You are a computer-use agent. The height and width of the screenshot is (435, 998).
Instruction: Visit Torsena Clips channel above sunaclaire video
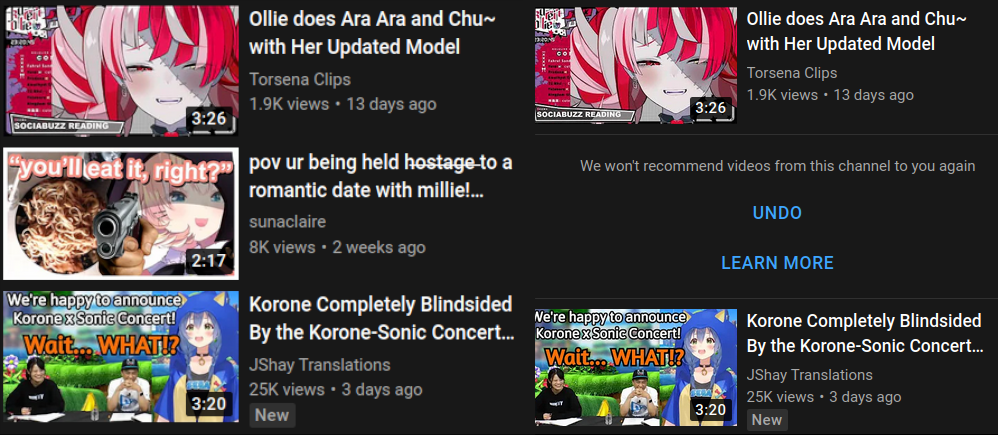pyautogui.click(x=300, y=80)
